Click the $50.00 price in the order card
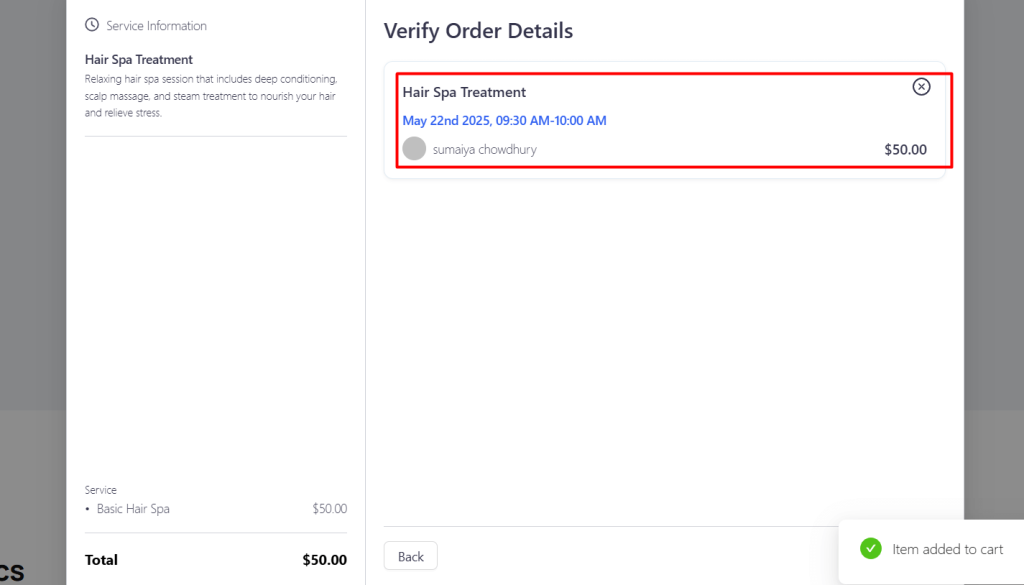The width and height of the screenshot is (1024, 585). click(905, 150)
